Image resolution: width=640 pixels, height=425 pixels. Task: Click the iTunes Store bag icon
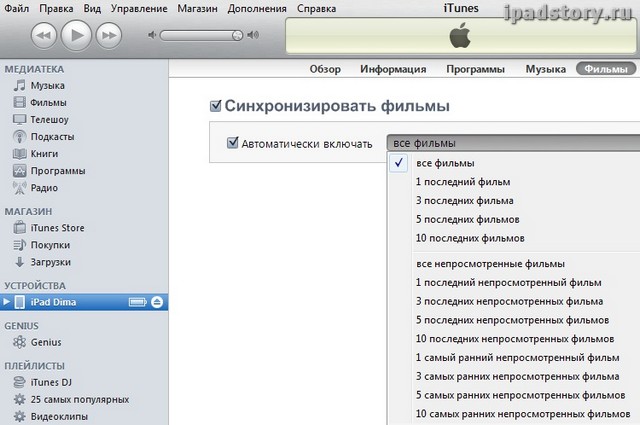click(19, 227)
